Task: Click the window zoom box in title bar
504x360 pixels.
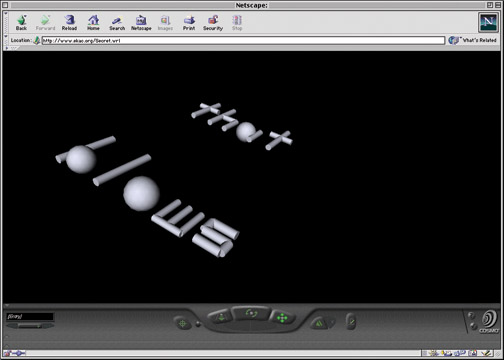Action: click(x=490, y=5)
